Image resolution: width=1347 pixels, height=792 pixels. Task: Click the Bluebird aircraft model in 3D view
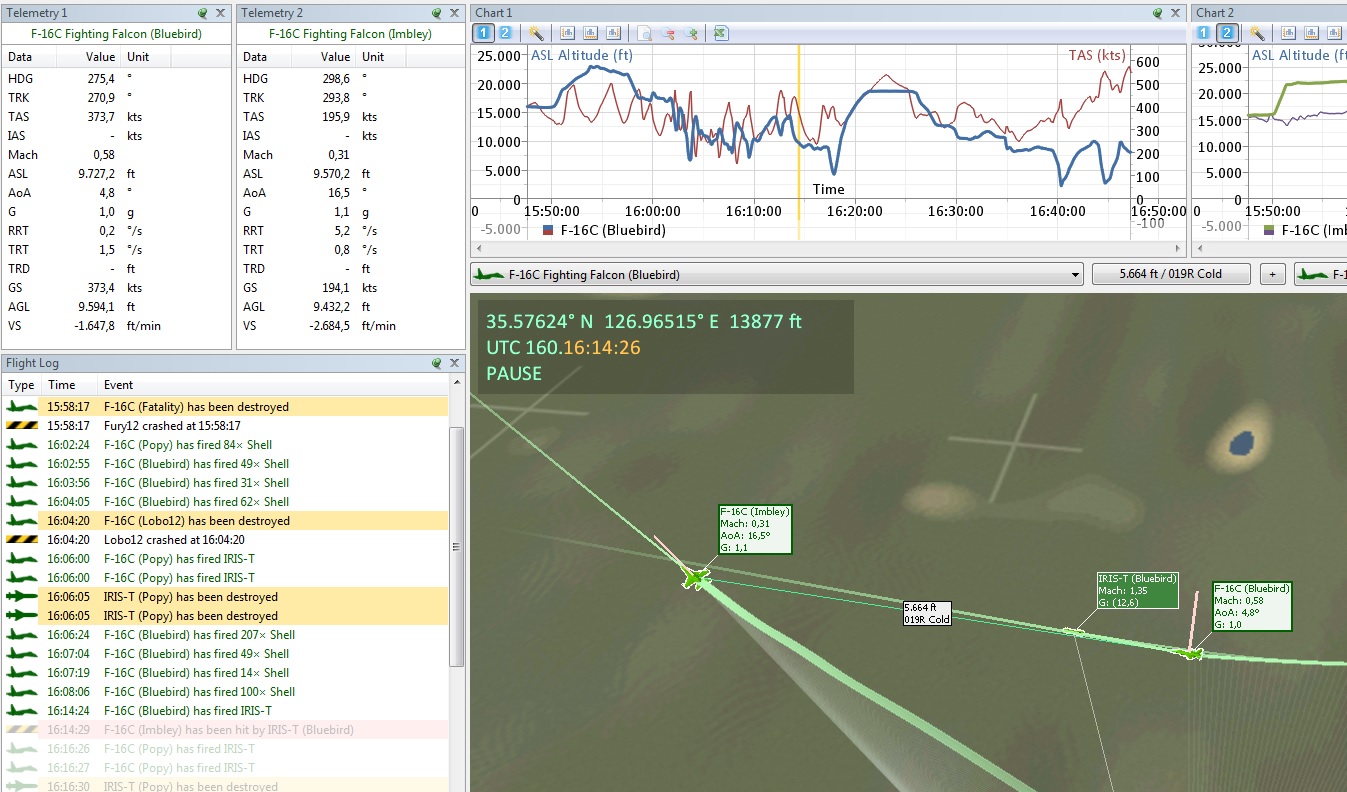(1190, 654)
